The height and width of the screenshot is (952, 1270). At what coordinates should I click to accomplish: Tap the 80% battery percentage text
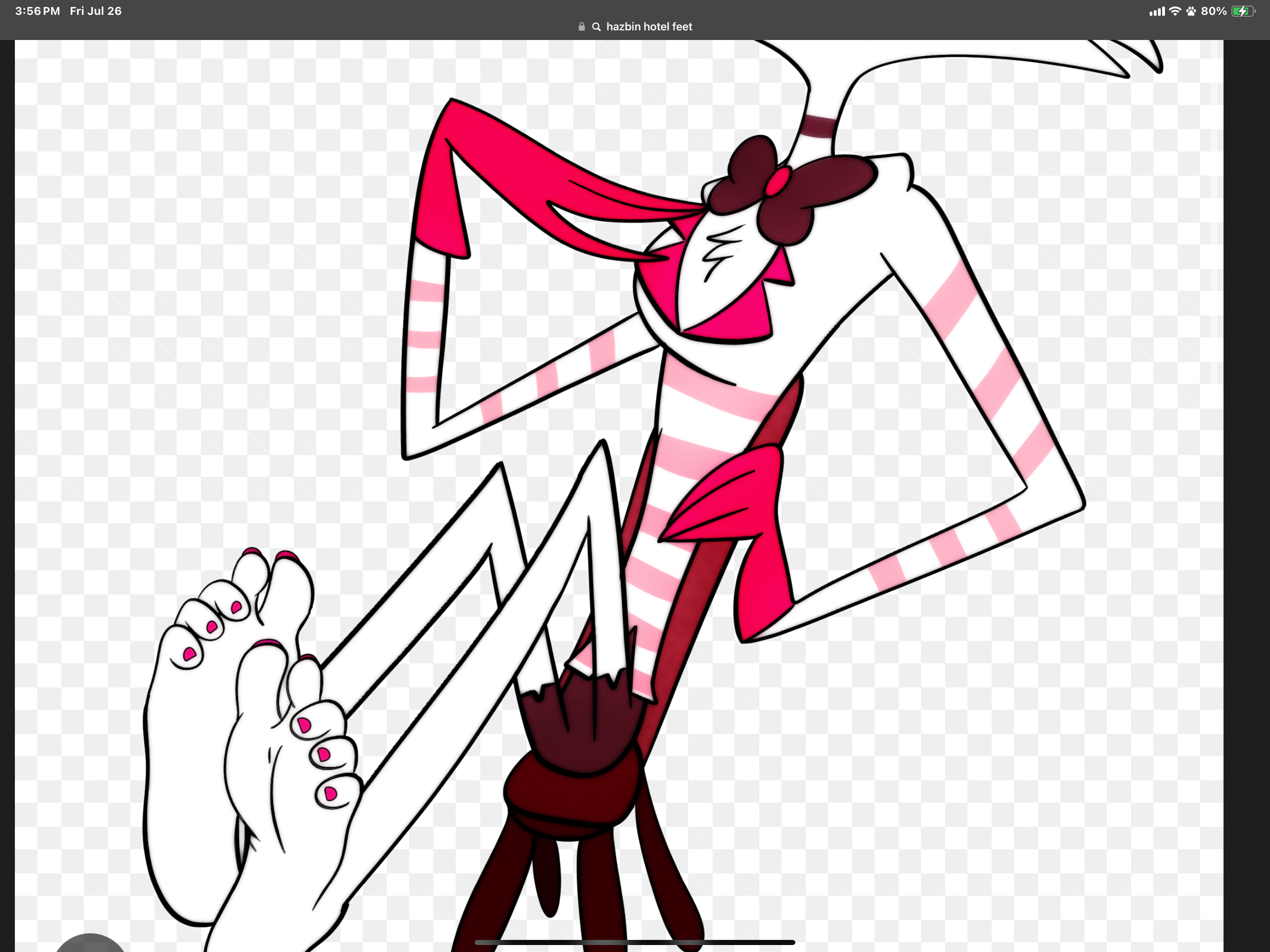[x=1214, y=11]
